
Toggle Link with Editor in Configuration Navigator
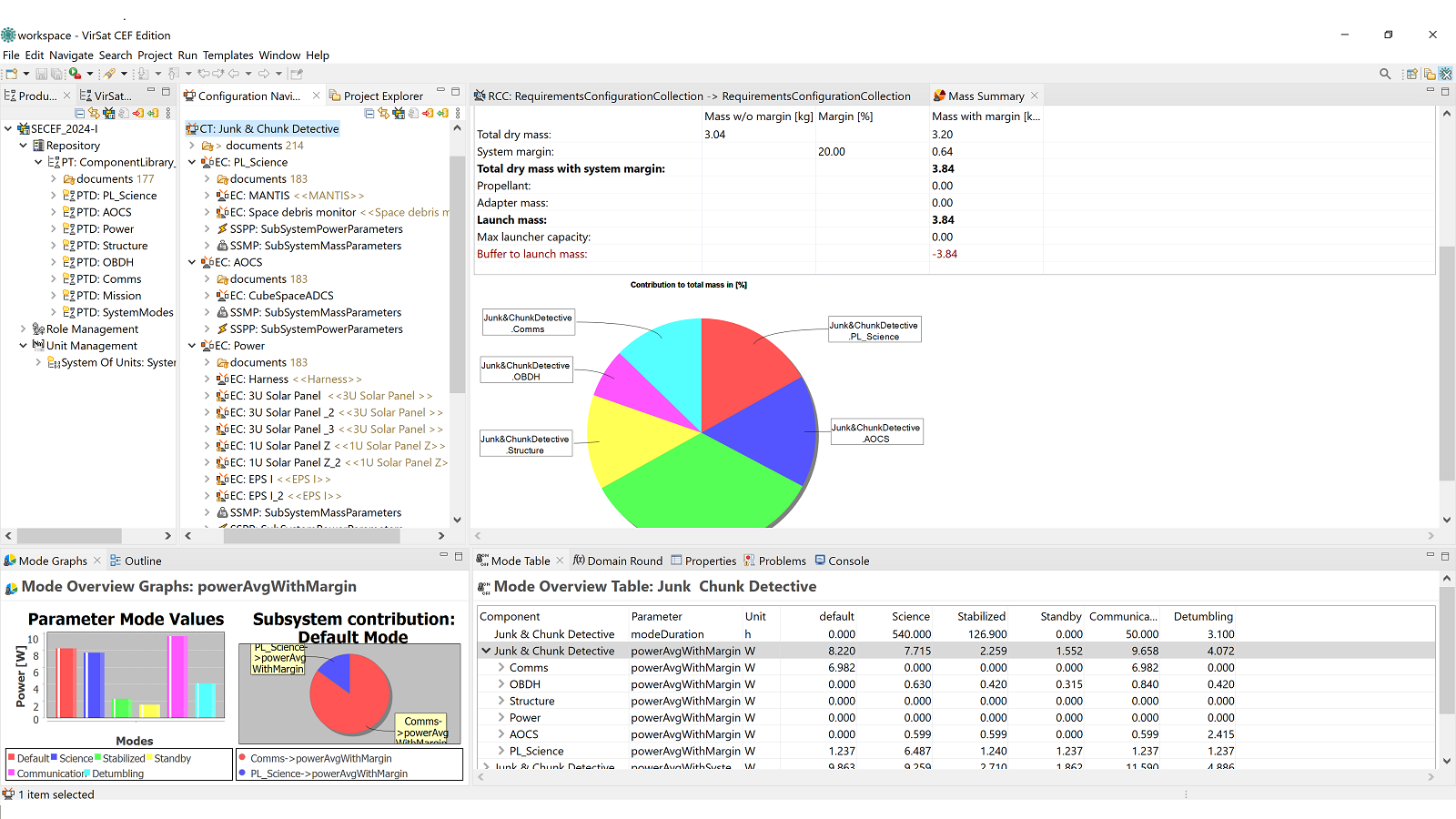point(384,114)
